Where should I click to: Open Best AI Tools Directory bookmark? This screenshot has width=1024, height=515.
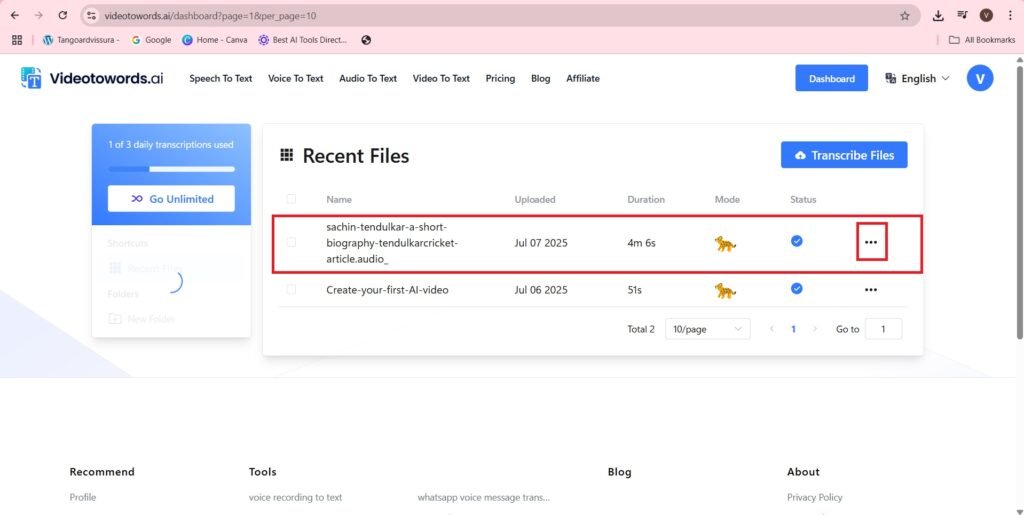[302, 40]
